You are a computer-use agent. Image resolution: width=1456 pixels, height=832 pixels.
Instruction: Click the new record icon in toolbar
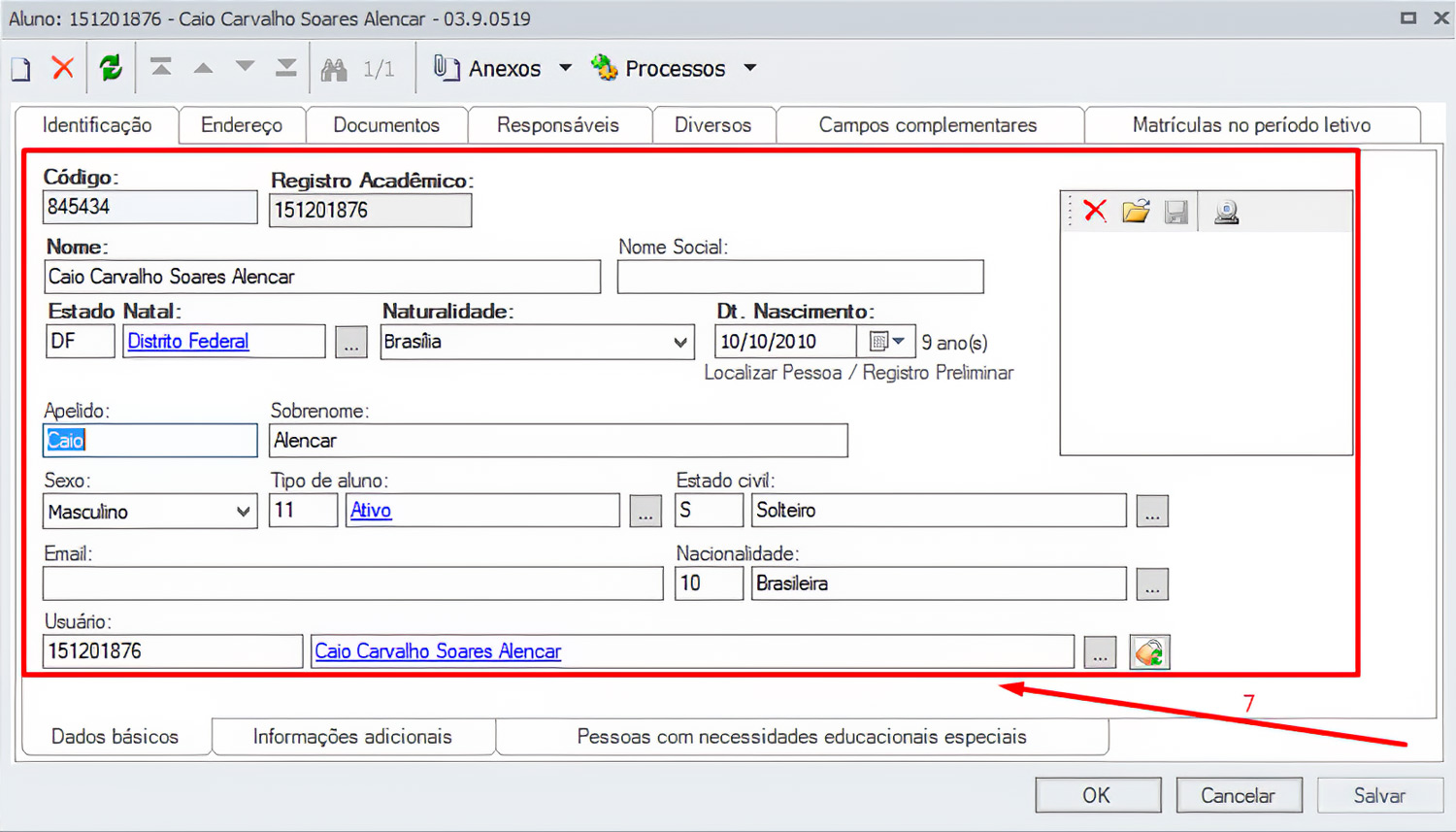[x=21, y=69]
